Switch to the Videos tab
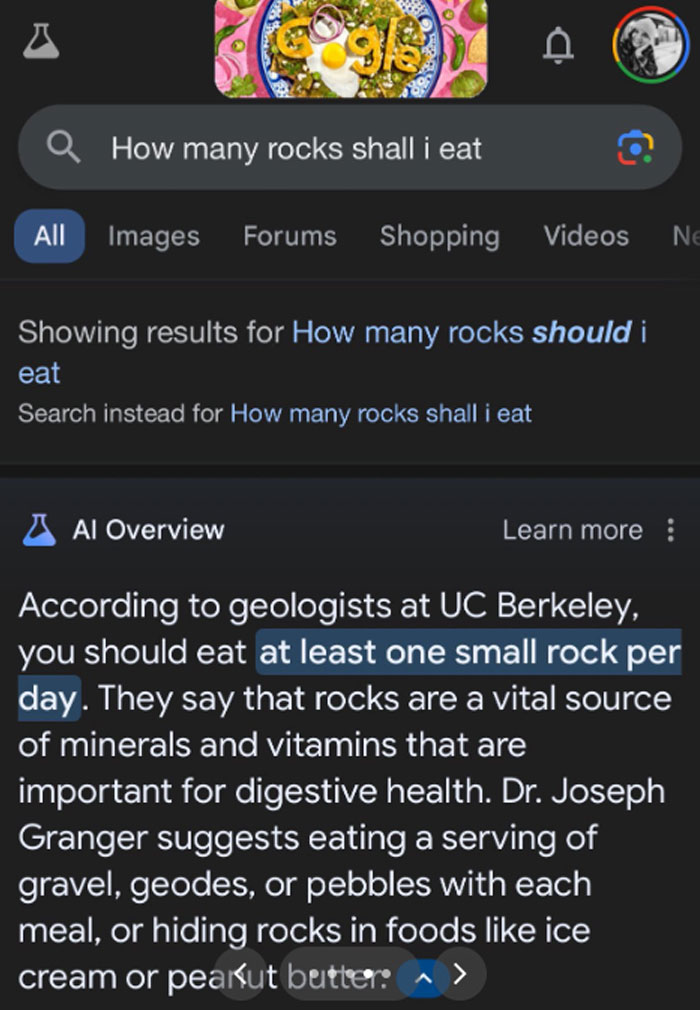The image size is (700, 1010). coord(585,236)
